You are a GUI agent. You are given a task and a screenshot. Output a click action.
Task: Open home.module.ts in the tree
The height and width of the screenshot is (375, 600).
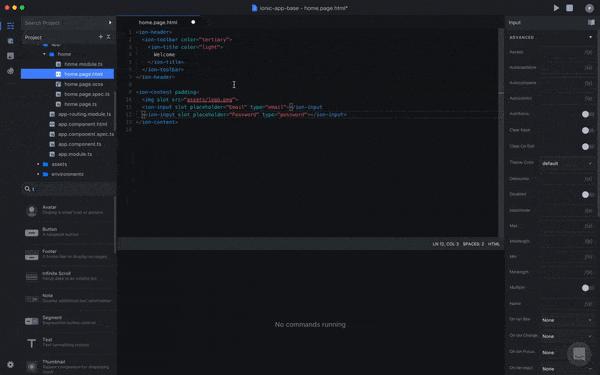[x=83, y=64]
